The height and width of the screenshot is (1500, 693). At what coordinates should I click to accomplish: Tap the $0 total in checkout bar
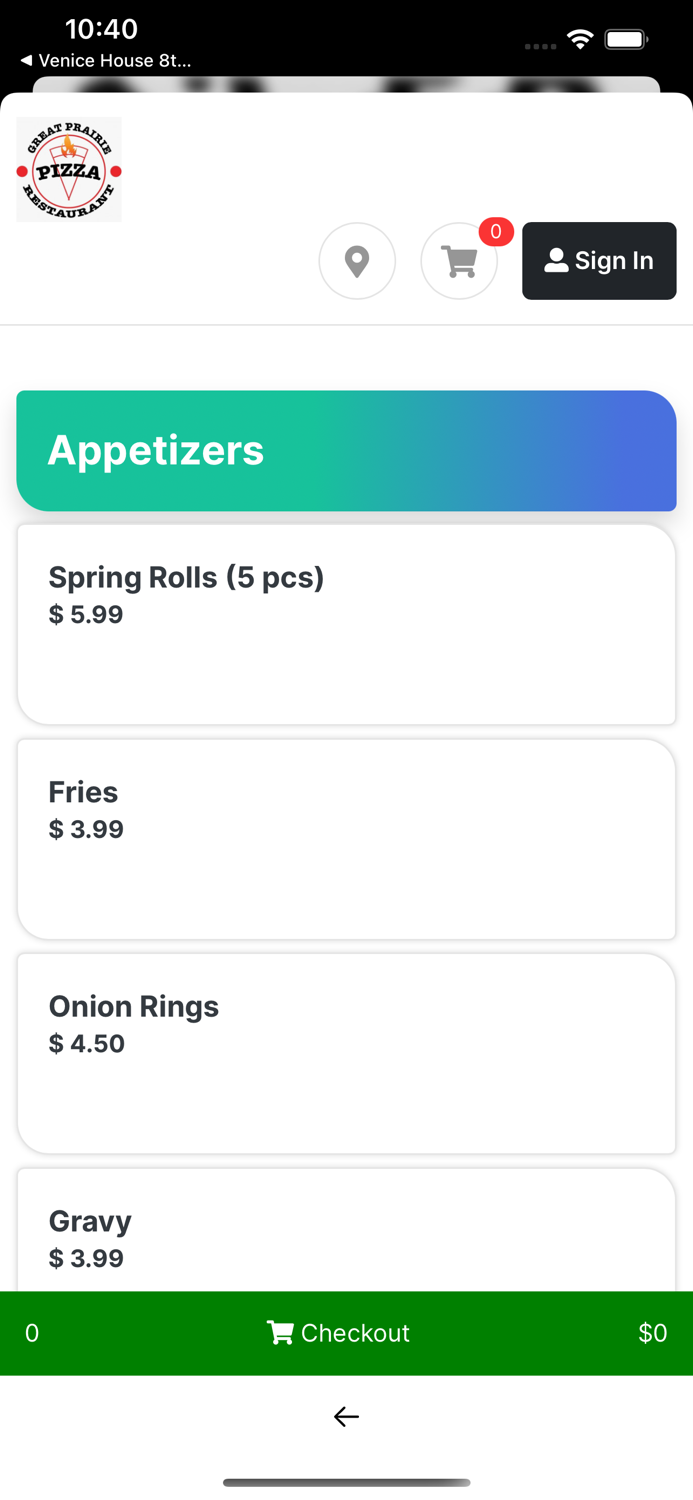[653, 1333]
